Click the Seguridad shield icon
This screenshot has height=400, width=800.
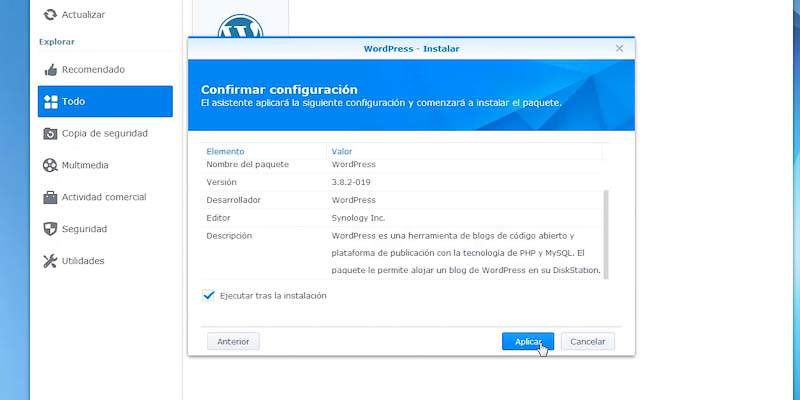click(x=50, y=229)
